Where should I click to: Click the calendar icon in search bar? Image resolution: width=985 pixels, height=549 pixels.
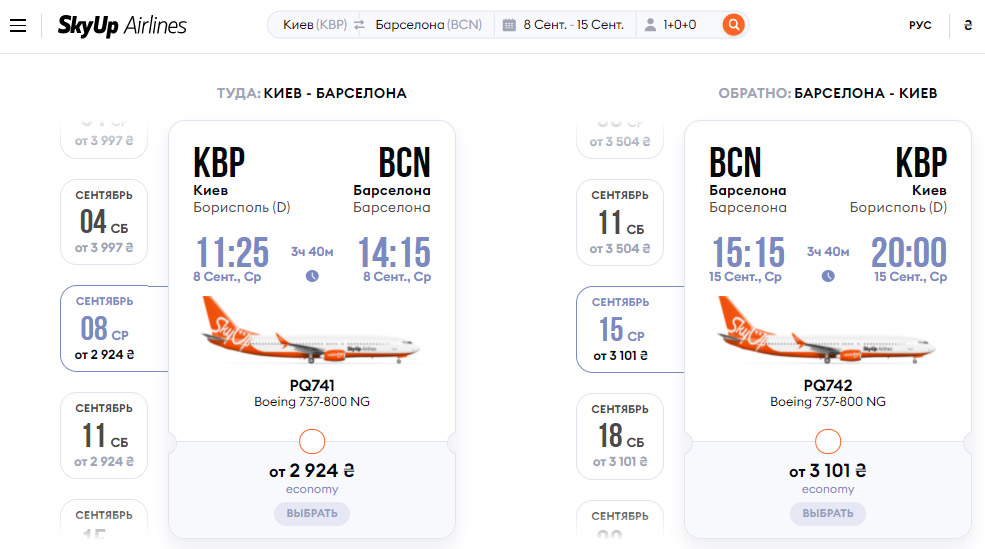(x=509, y=25)
